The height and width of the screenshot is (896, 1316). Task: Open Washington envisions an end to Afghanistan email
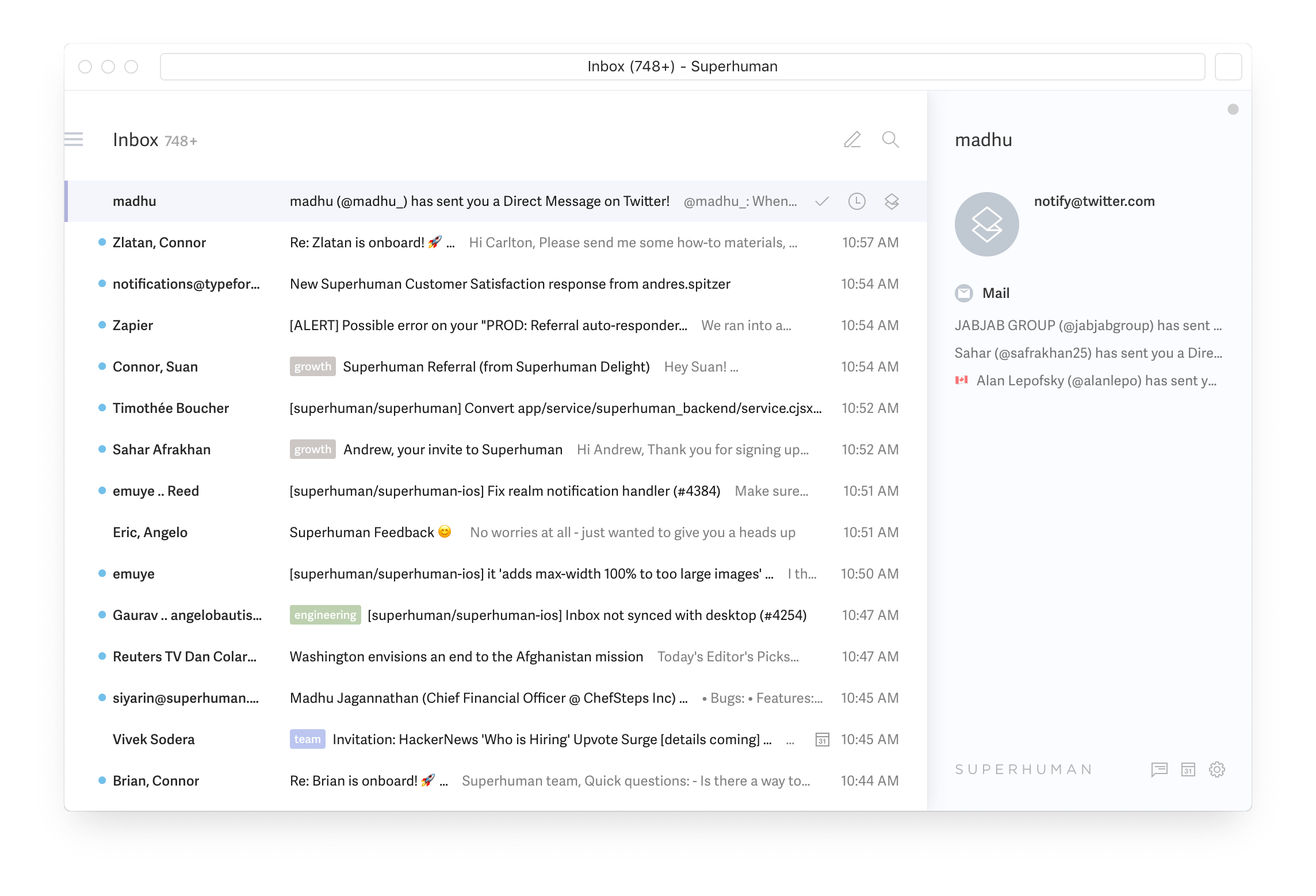[x=496, y=657]
